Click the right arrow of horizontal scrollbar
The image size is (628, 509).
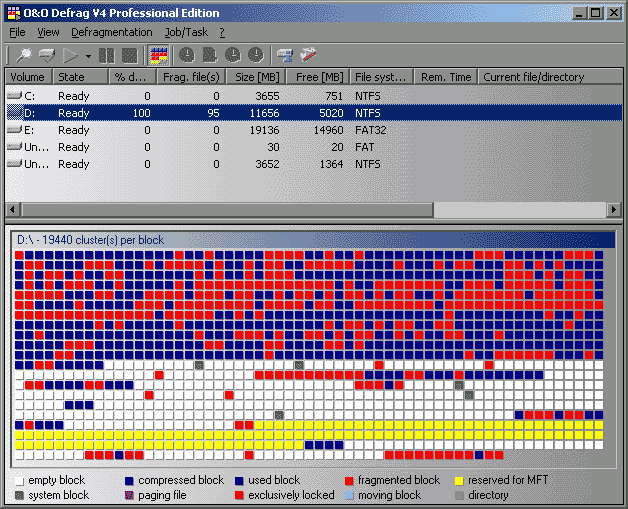coord(614,209)
